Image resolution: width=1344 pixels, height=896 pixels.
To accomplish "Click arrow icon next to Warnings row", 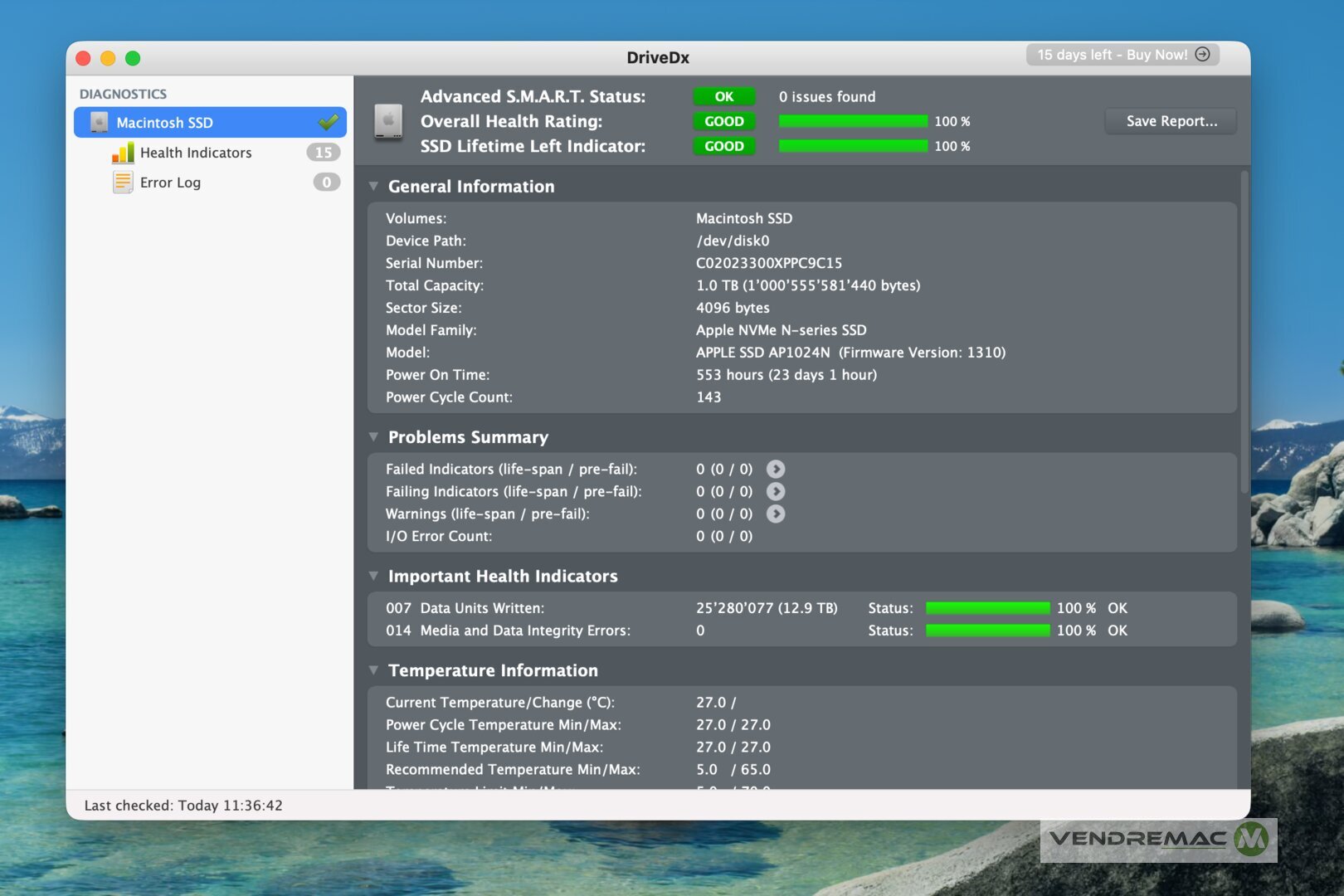I will (776, 514).
